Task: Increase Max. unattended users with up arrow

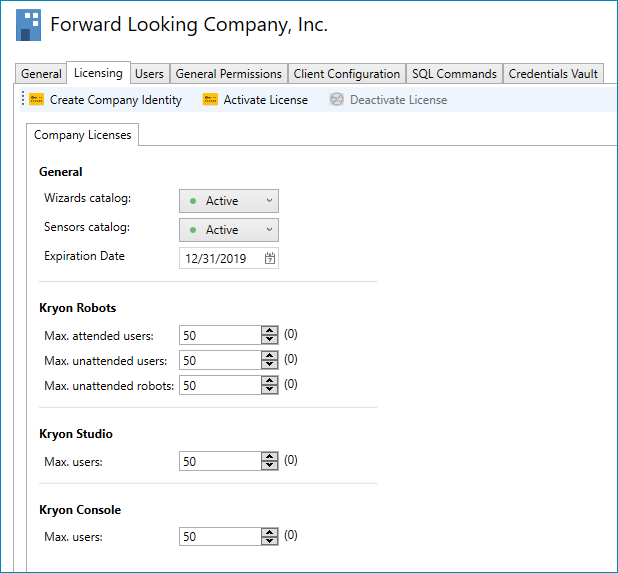Action: point(270,355)
